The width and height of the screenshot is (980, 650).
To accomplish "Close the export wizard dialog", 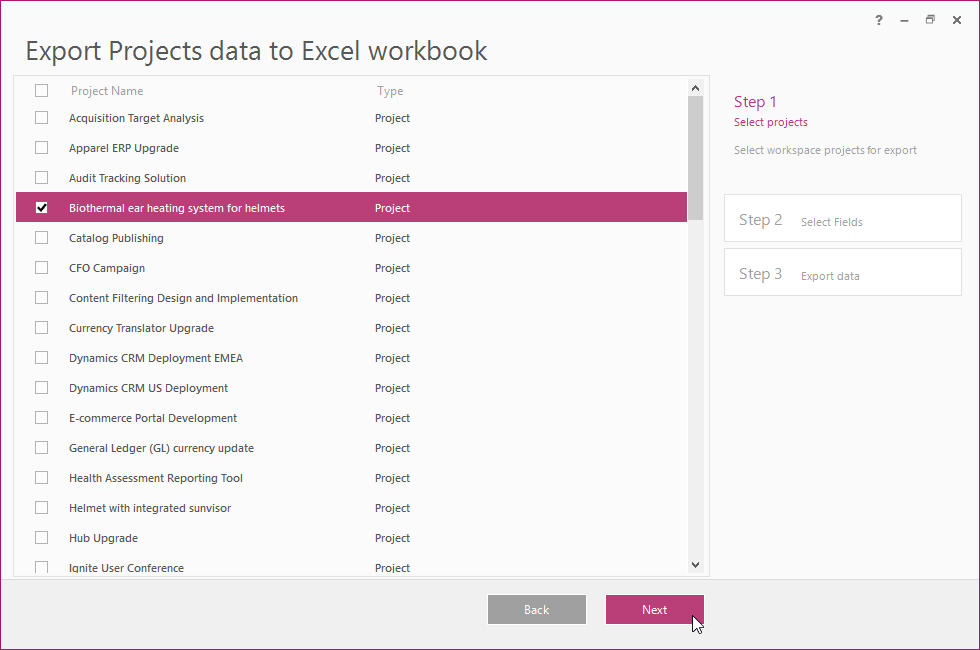I will click(x=957, y=20).
